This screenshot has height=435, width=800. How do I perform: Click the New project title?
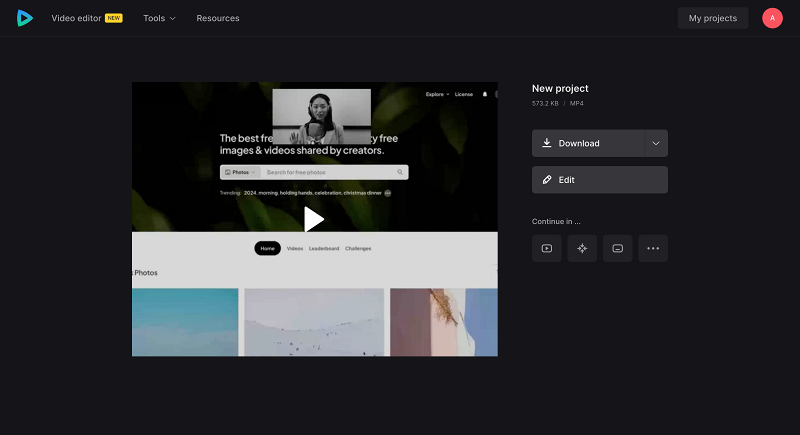560,88
